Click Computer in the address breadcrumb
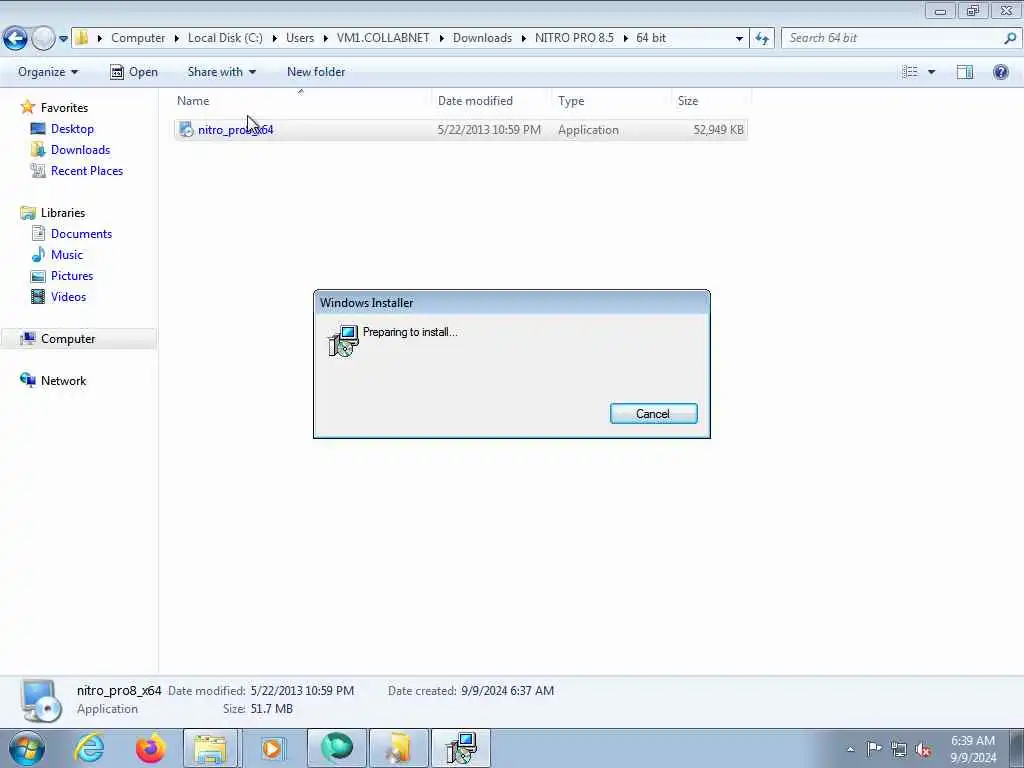This screenshot has height=768, width=1024. [x=138, y=38]
